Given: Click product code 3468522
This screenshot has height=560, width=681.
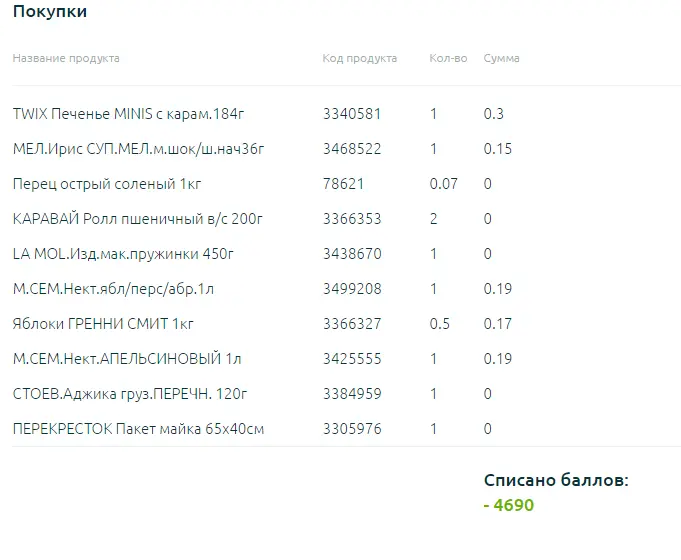Looking at the screenshot, I should click(x=352, y=149).
